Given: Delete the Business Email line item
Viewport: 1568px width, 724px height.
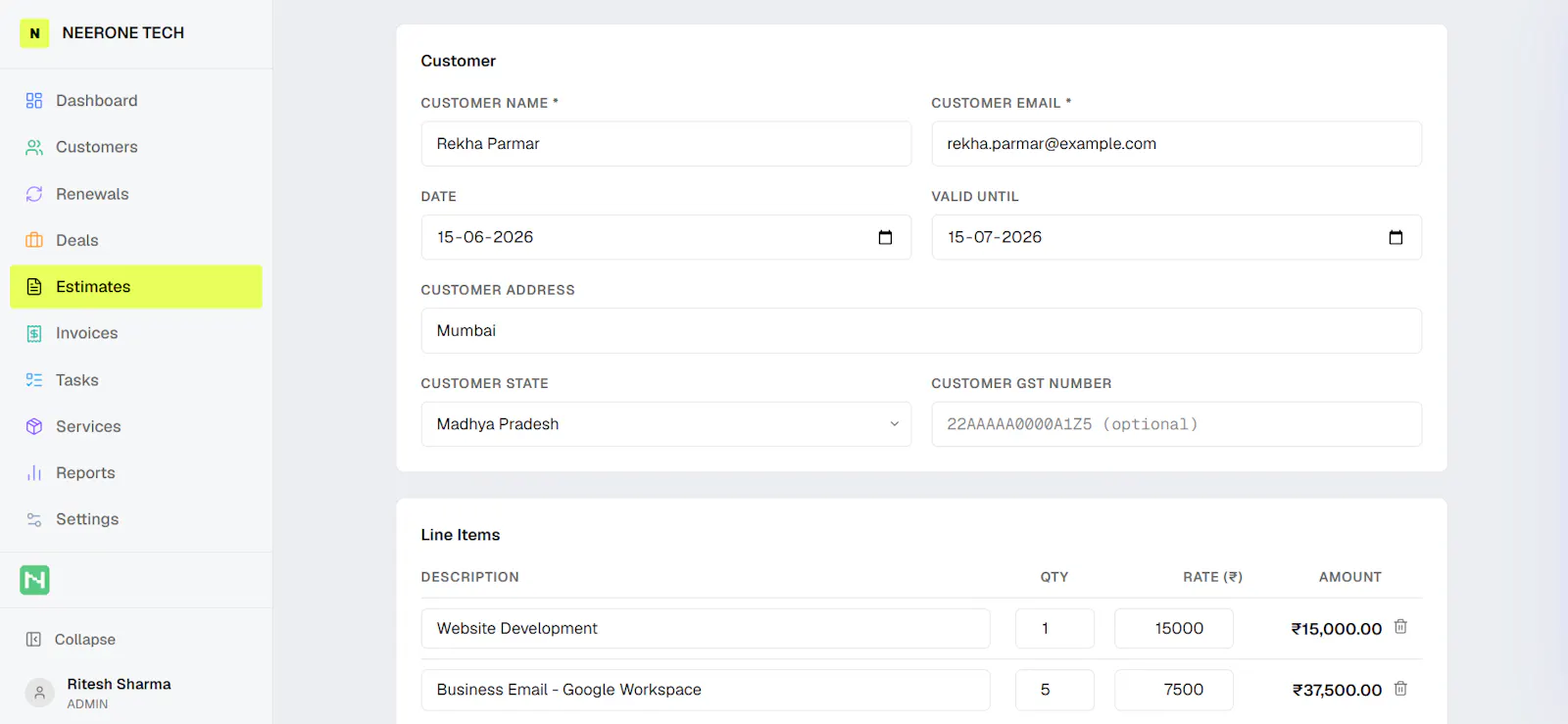Looking at the screenshot, I should click(1400, 689).
